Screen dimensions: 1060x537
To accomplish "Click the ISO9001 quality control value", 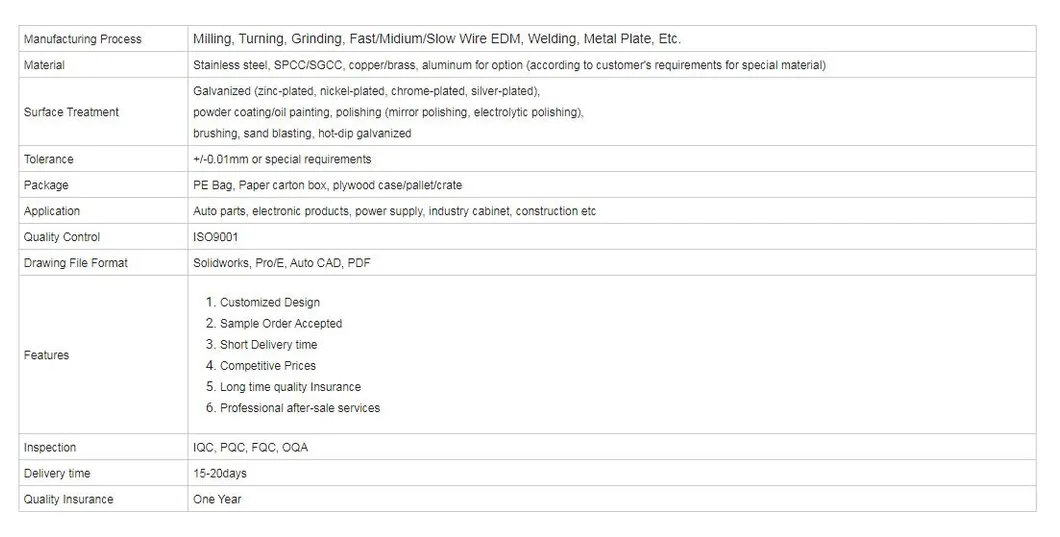I will (215, 237).
